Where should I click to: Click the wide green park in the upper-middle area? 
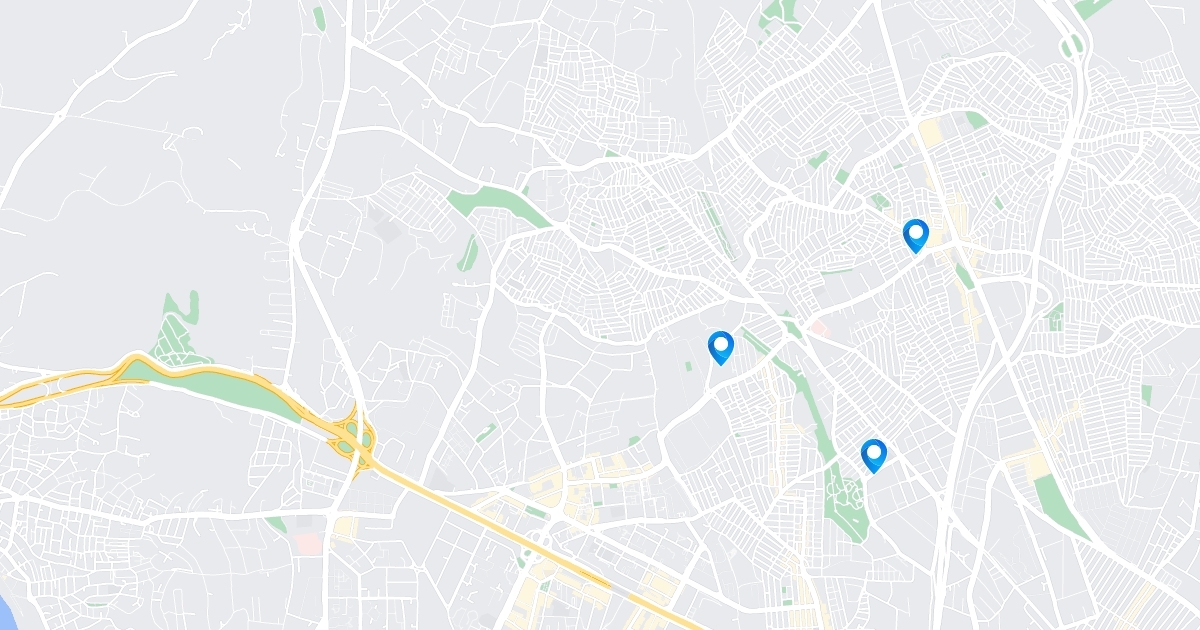pos(497,205)
